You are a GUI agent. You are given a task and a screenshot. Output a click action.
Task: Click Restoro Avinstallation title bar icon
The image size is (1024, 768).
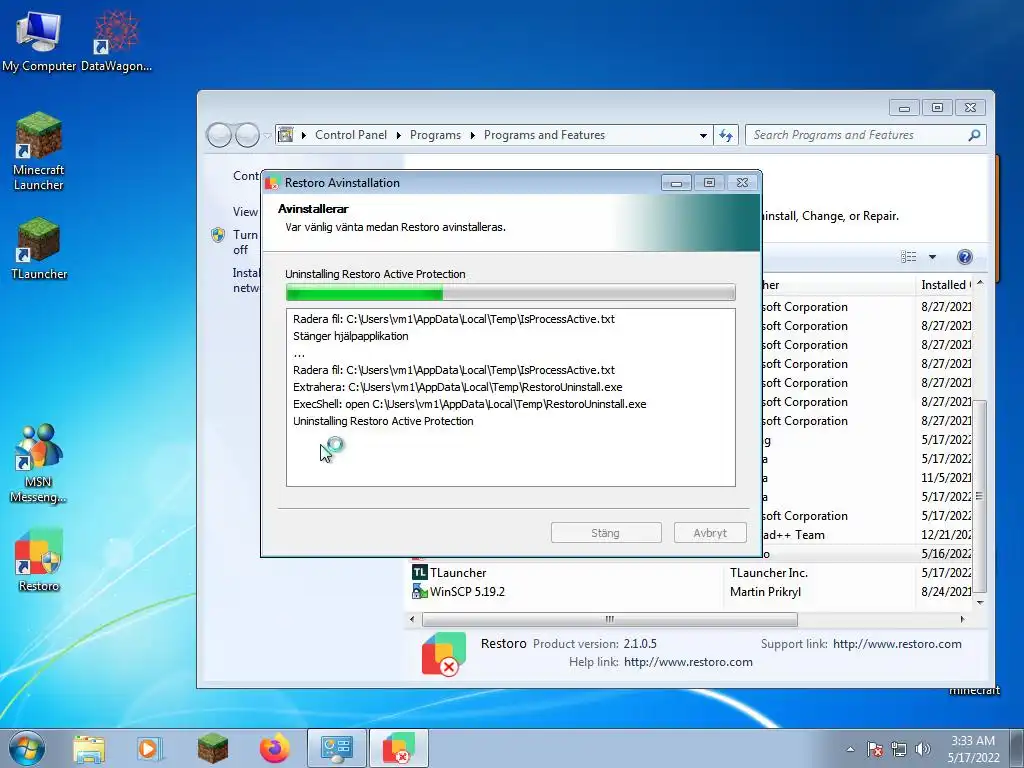coord(272,183)
